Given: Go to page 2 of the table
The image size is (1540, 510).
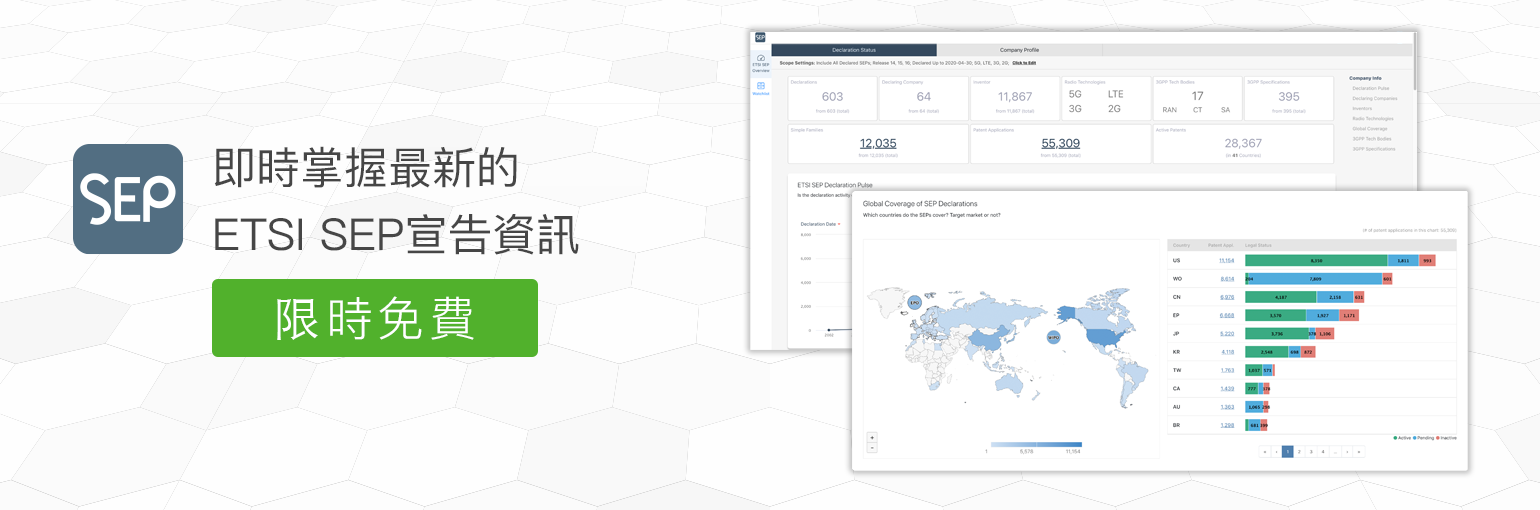Looking at the screenshot, I should [1299, 452].
